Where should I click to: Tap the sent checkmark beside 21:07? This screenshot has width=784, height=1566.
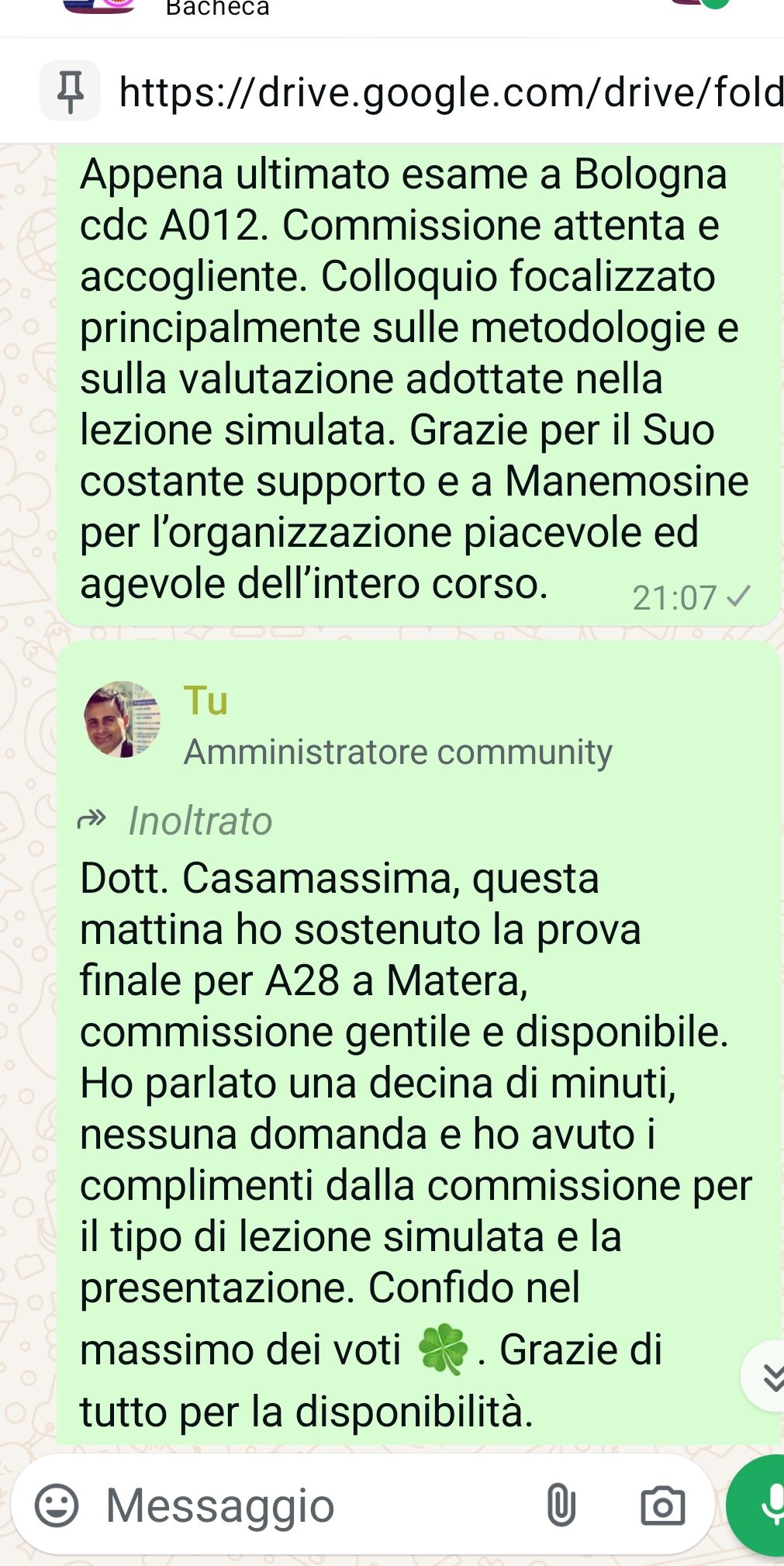pos(739,596)
